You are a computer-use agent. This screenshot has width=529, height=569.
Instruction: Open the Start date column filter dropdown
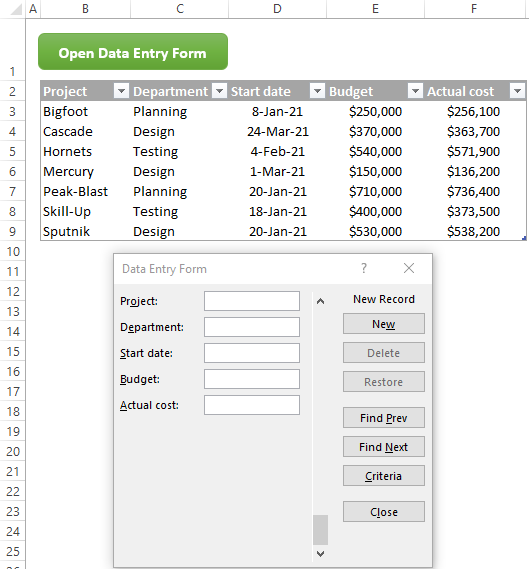pyautogui.click(x=317, y=91)
